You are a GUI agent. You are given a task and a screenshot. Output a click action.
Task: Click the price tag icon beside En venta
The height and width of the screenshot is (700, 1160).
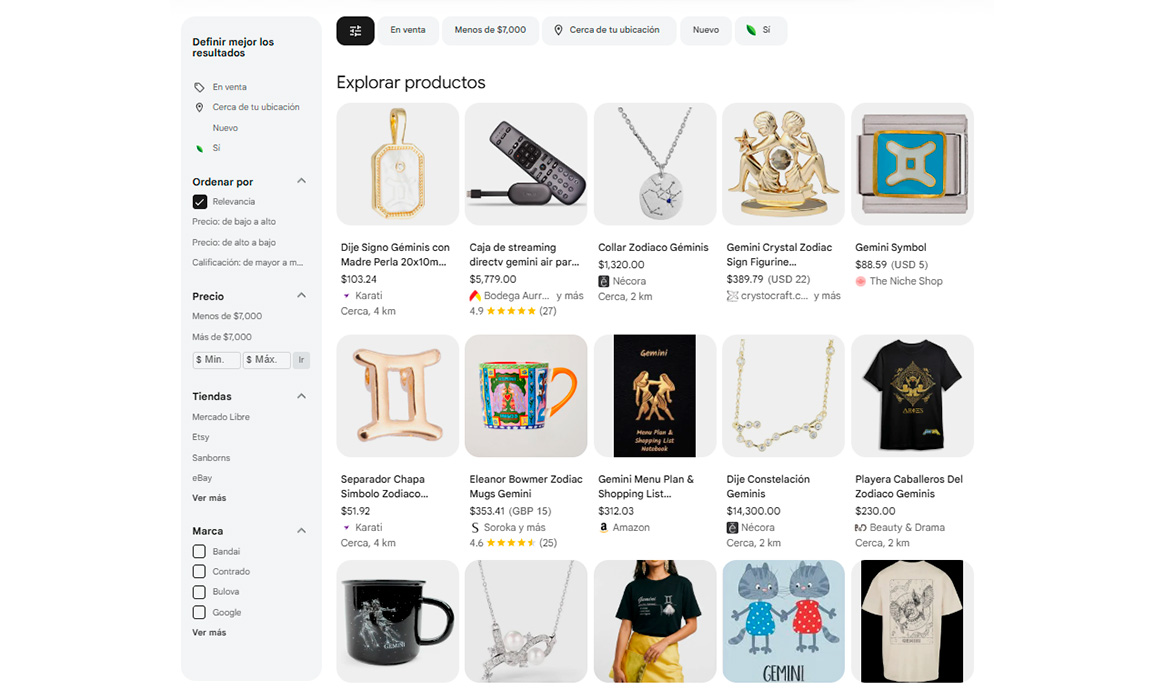200,88
